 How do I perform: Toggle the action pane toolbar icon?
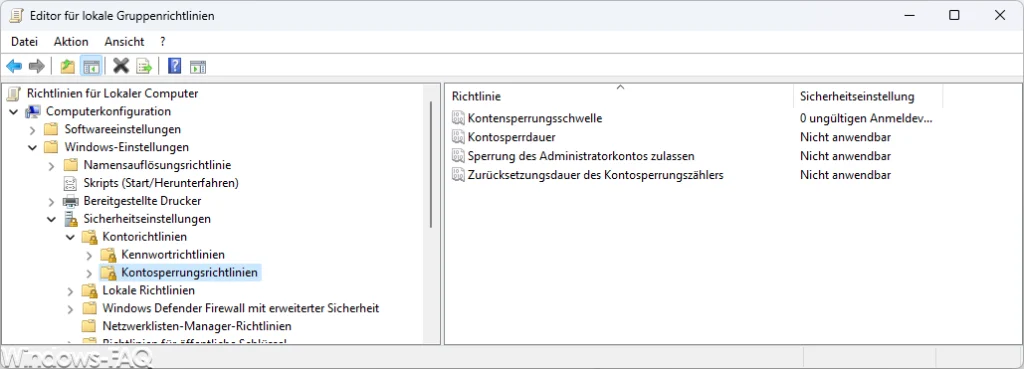click(198, 66)
